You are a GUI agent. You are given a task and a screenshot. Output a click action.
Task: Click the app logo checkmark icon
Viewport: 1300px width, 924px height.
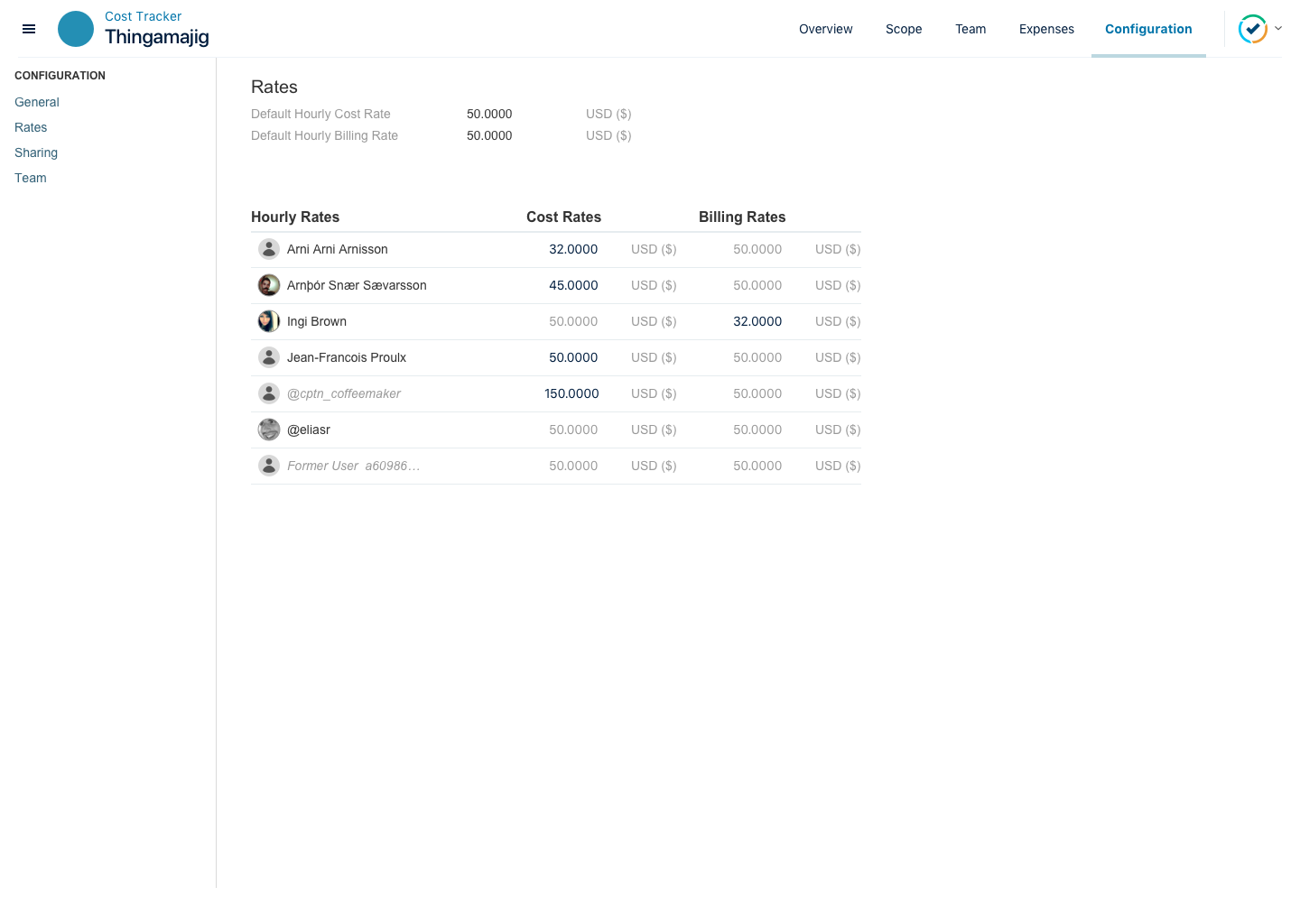click(x=1252, y=29)
